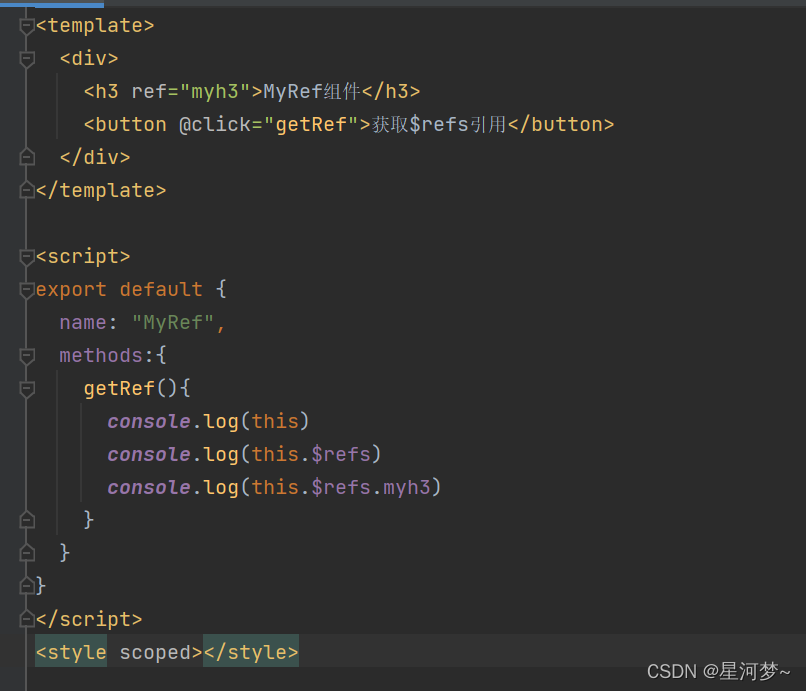Collapse the opening <div> fold marker
This screenshot has height=691, width=806.
(27, 59)
